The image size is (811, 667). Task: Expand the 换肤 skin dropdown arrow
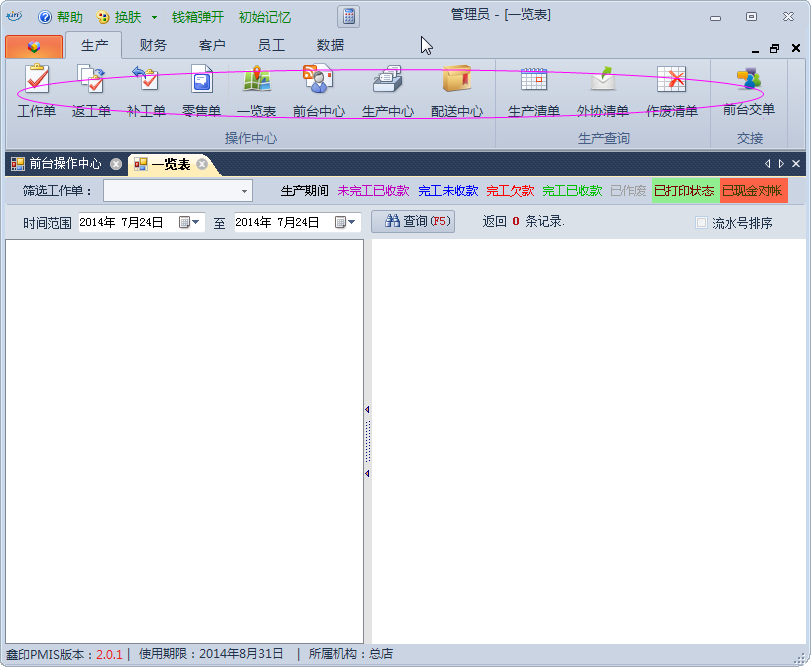tap(154, 18)
